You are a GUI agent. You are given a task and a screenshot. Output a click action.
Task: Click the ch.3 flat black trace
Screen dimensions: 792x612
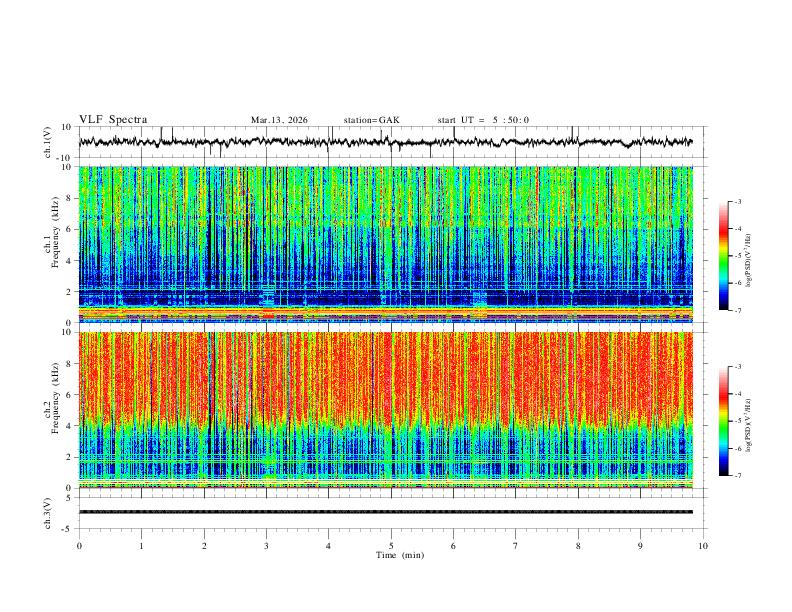(386, 512)
